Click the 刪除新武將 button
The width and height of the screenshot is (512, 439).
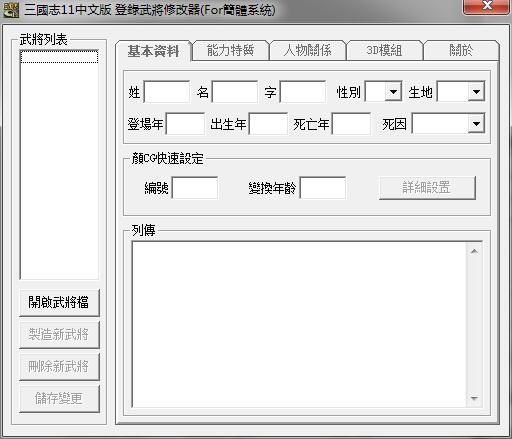(59, 367)
